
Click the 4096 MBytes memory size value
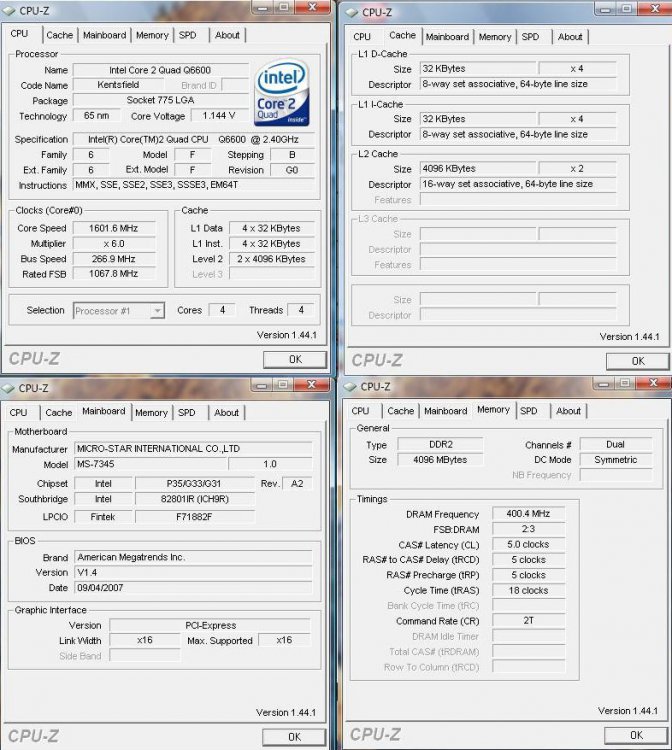click(x=440, y=460)
